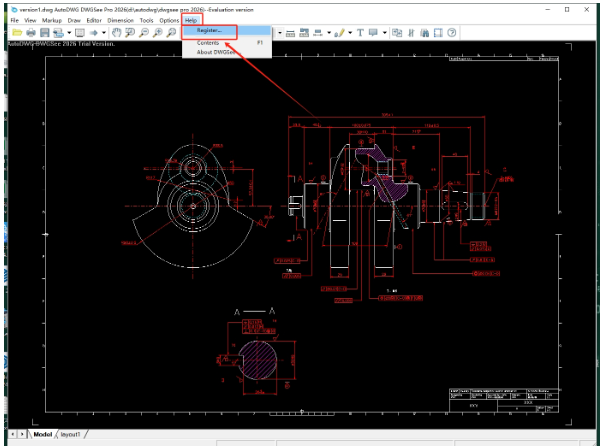
Task: Choose About DWGSee from the Help menu
Action: coord(227,52)
